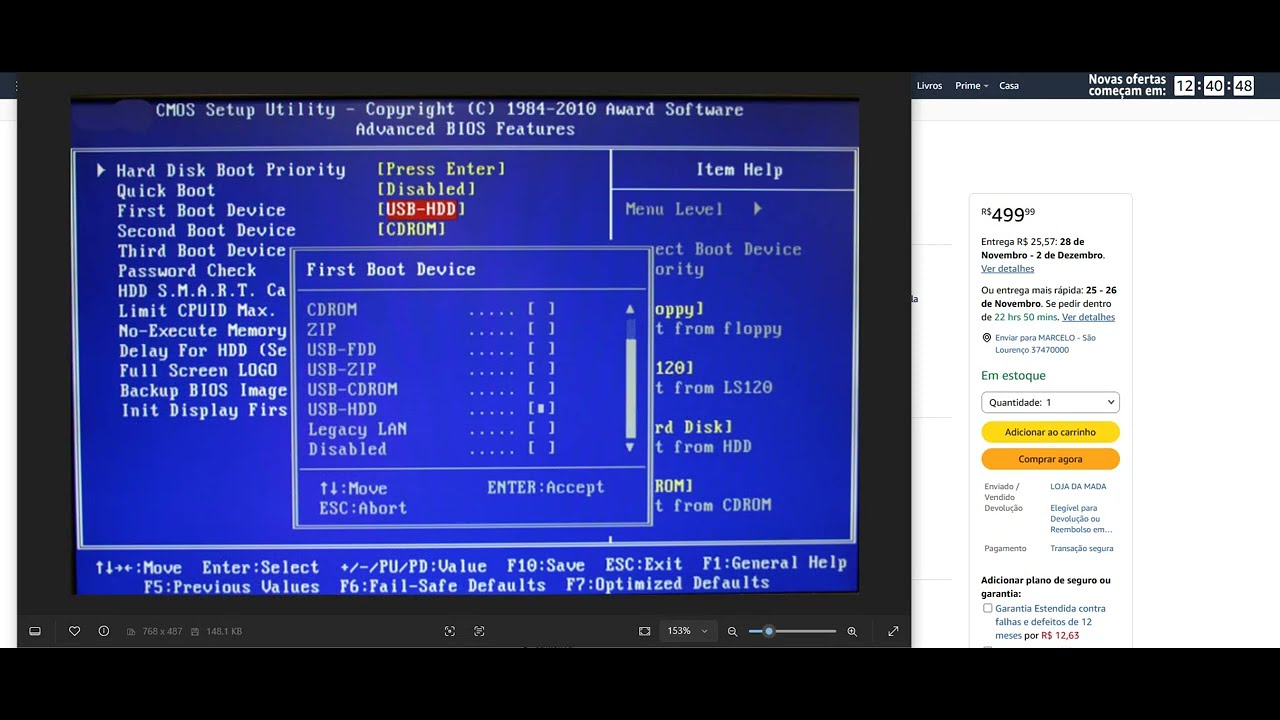1280x720 pixels.
Task: Select the marked USB-HDD bracket
Action: (541, 409)
